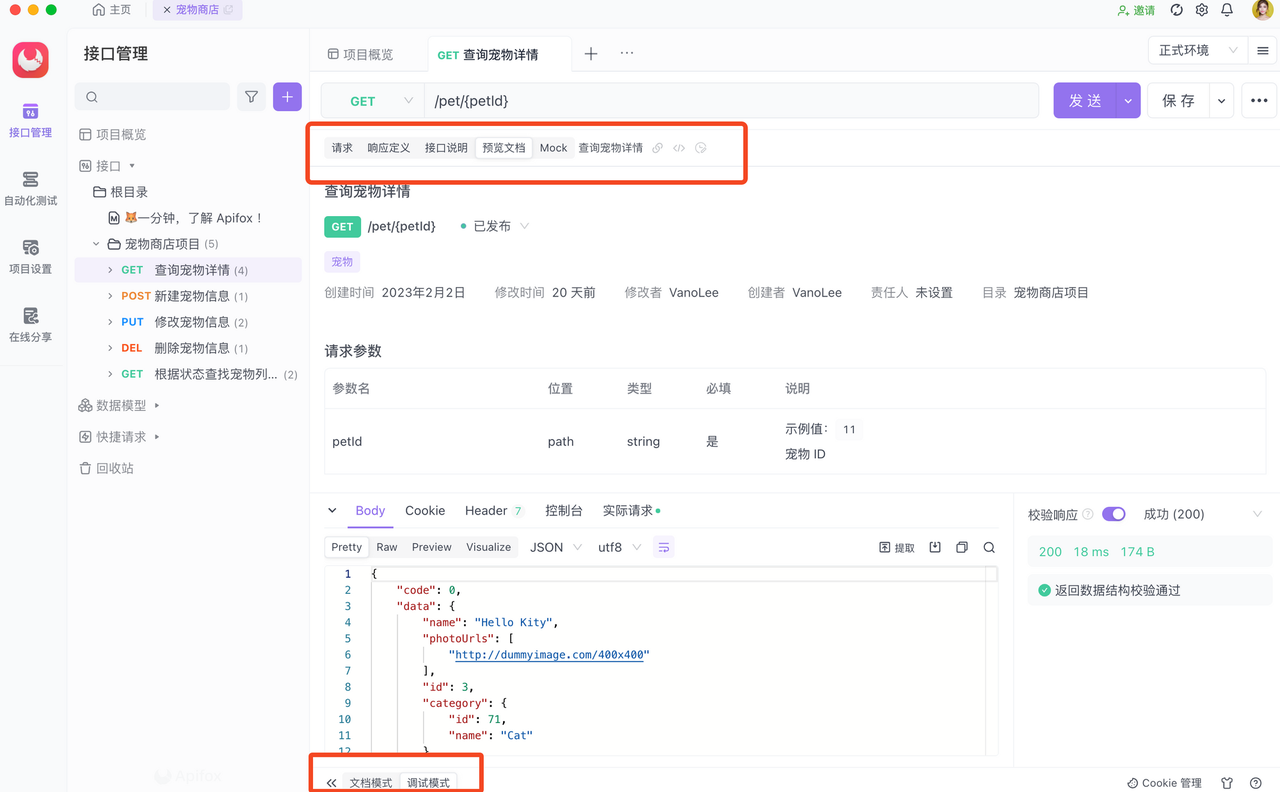1280x792 pixels.
Task: Open settings via the top gear icon
Action: pos(1201,10)
